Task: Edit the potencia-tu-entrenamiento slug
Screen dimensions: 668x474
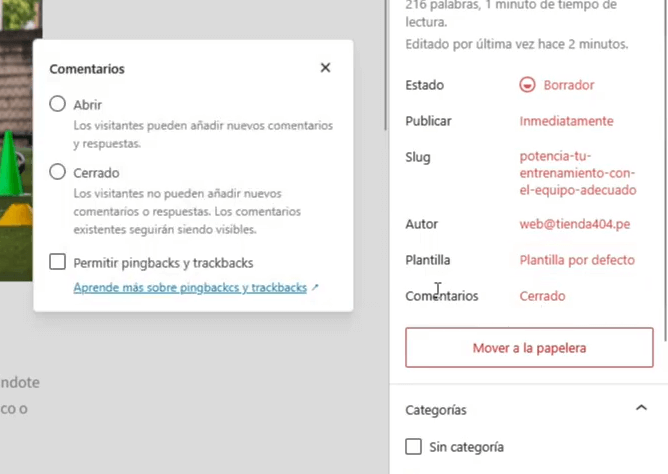Action: (x=577, y=173)
